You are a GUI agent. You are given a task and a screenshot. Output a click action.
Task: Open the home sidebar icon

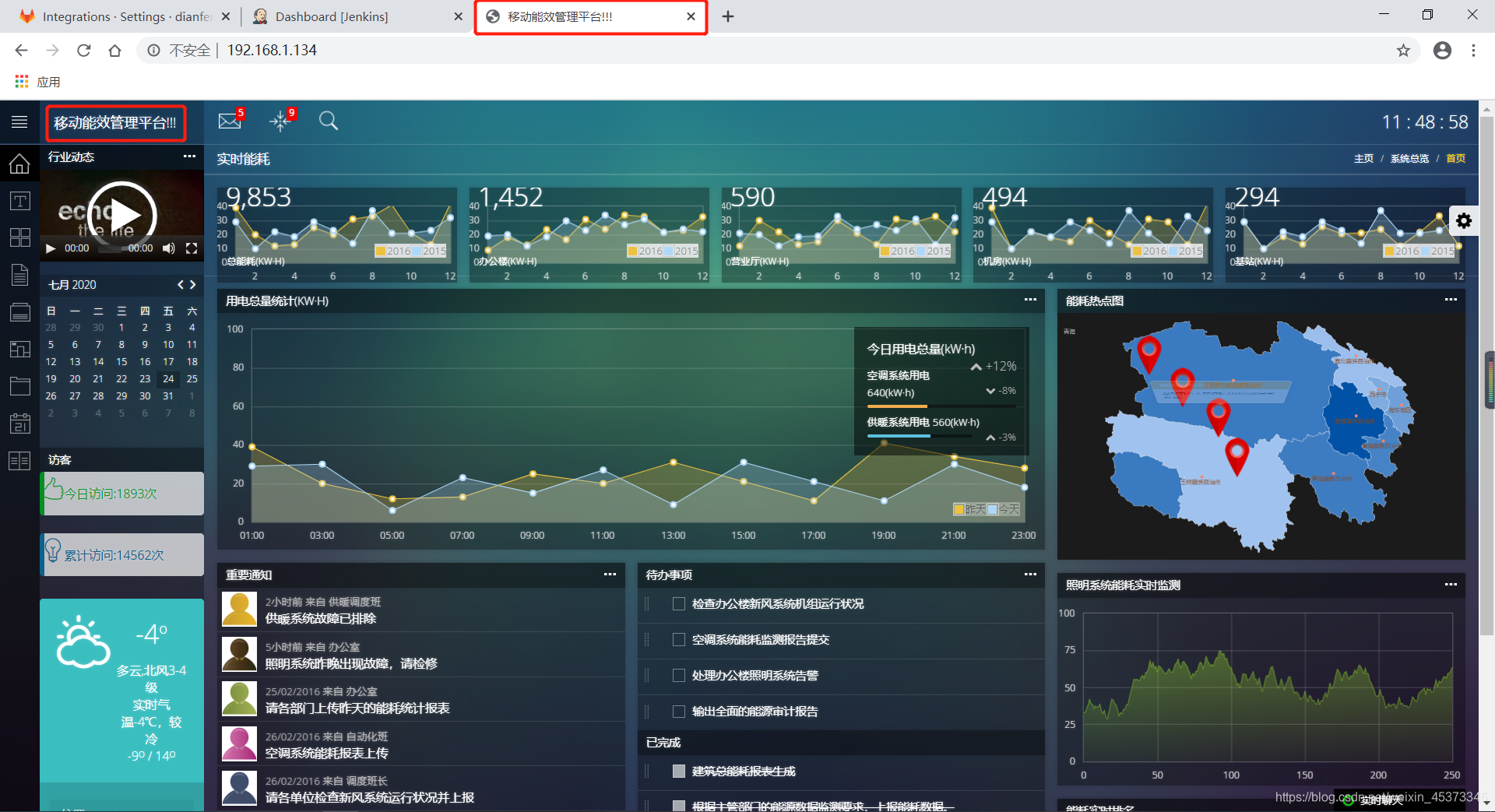19,163
